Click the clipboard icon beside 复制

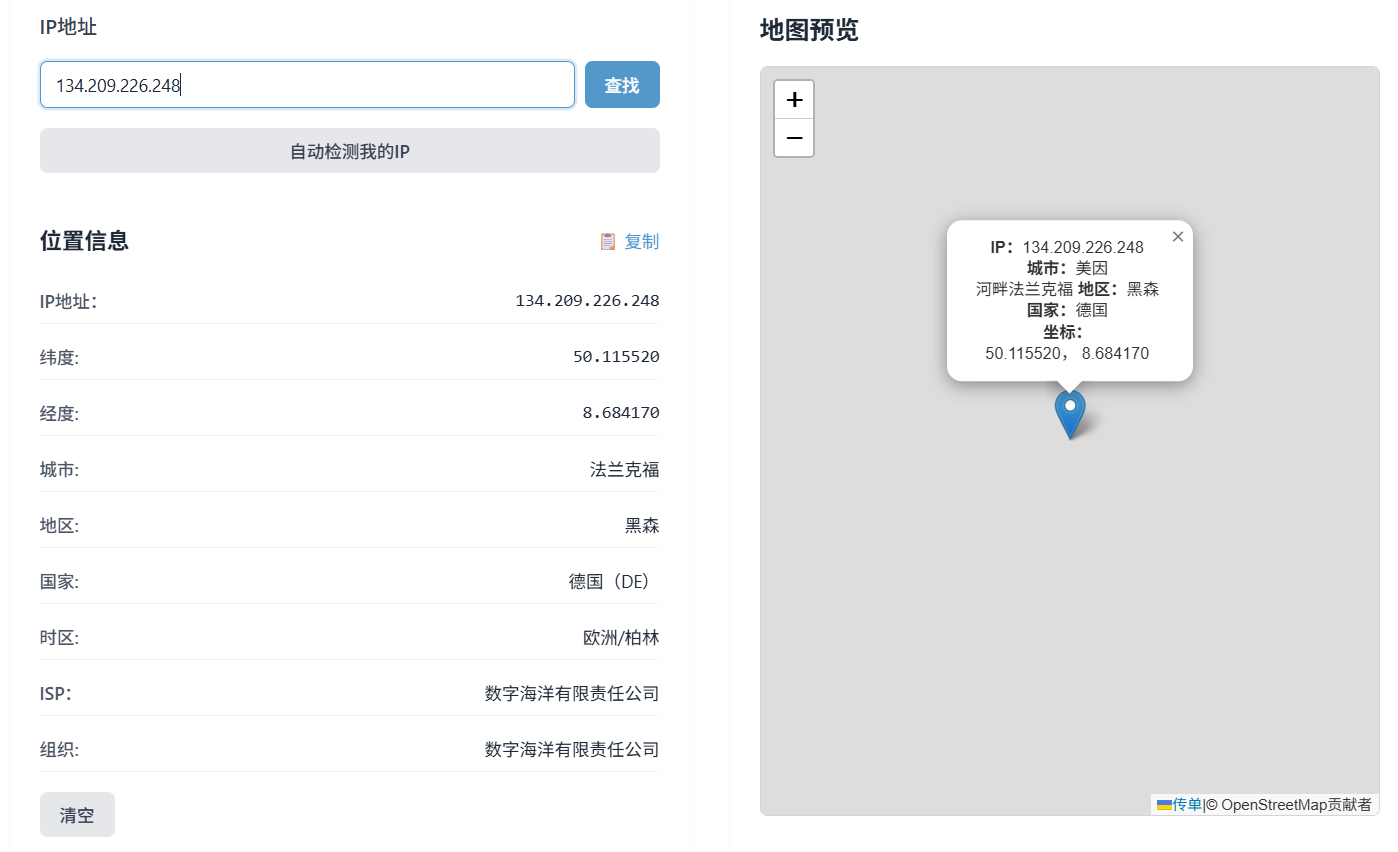point(608,242)
